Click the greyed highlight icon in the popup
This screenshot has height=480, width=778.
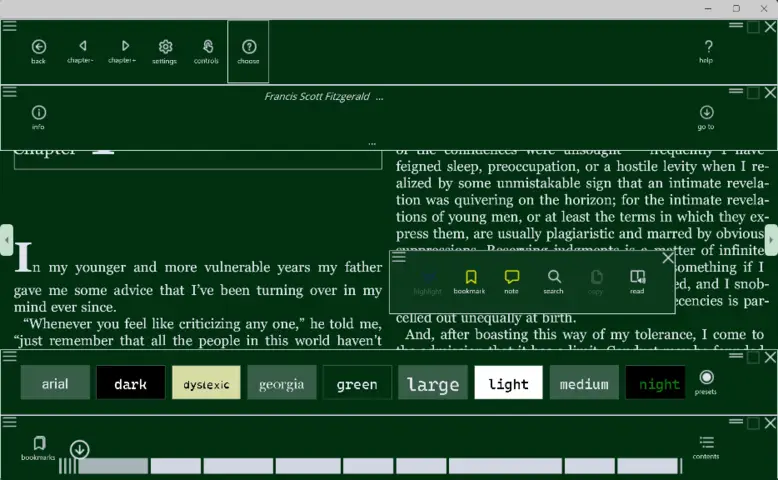428,282
